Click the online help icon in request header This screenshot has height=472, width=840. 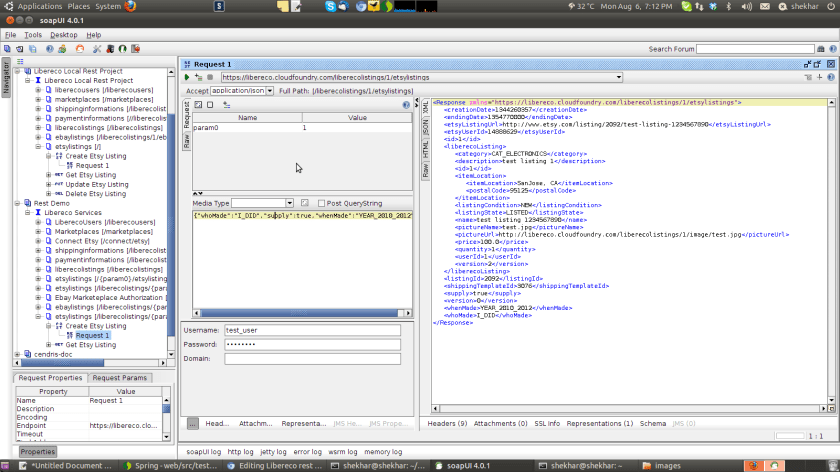pyautogui.click(x=831, y=77)
